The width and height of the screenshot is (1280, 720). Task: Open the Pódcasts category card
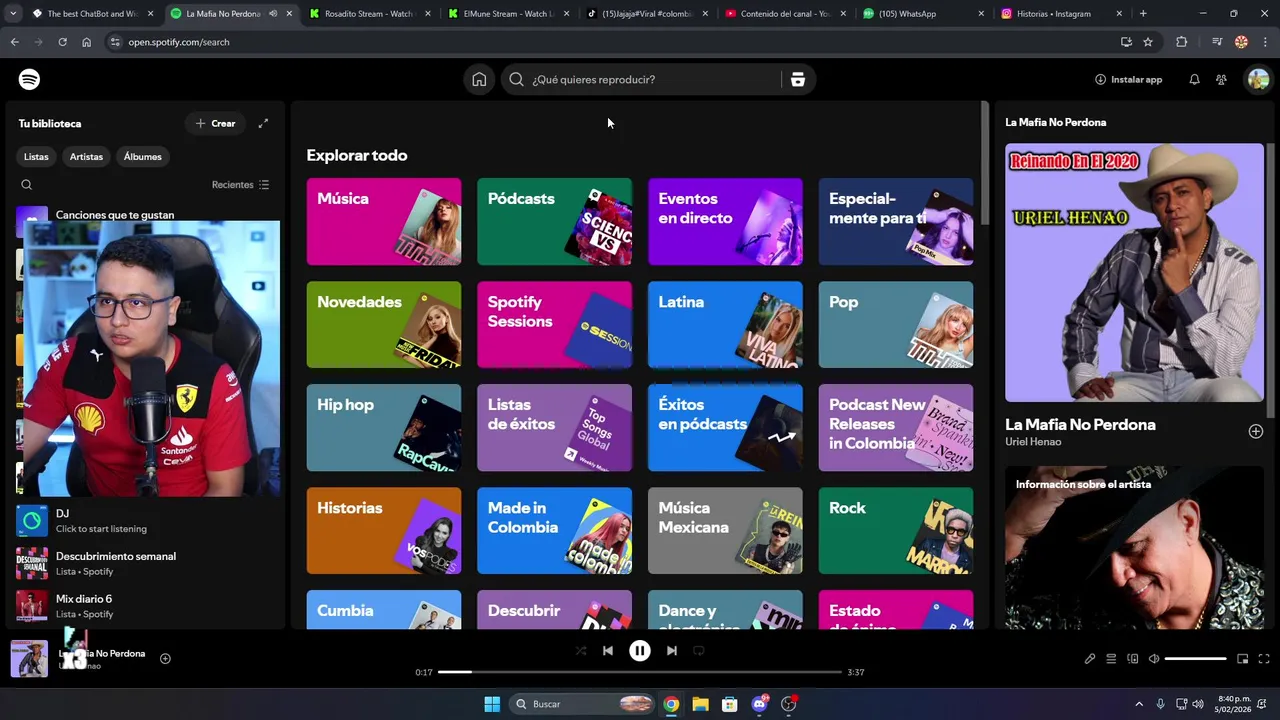pyautogui.click(x=555, y=221)
